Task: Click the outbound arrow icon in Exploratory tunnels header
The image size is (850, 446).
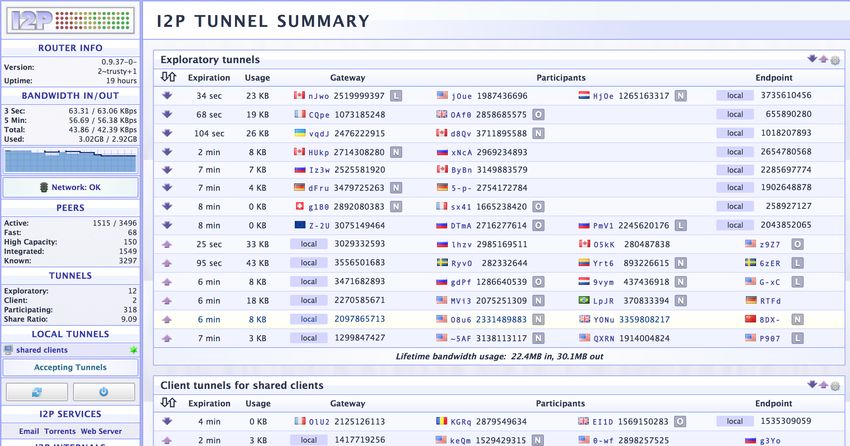Action: coord(823,59)
